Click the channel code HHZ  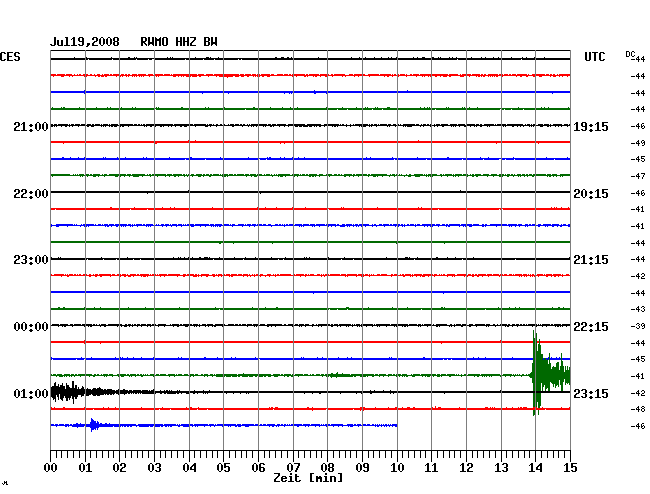pyautogui.click(x=186, y=42)
